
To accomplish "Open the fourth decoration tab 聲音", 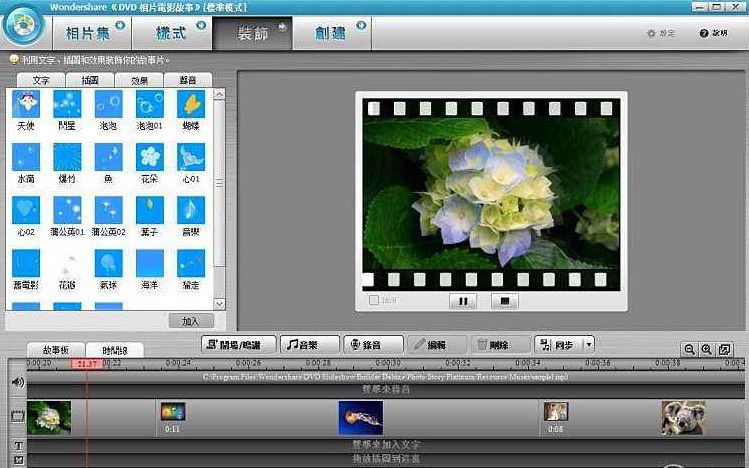I will pyautogui.click(x=188, y=80).
